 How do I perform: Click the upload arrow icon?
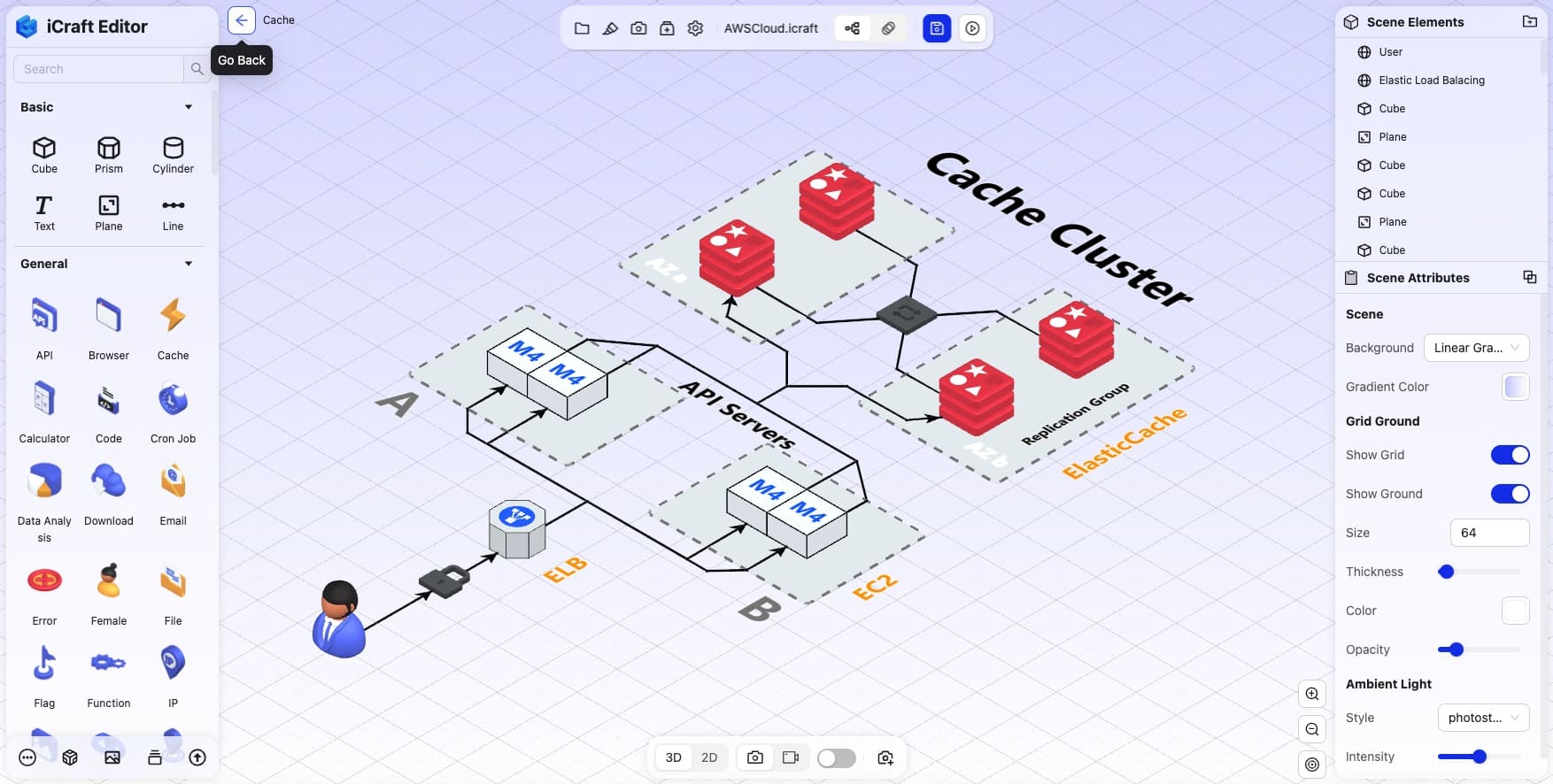coord(197,757)
